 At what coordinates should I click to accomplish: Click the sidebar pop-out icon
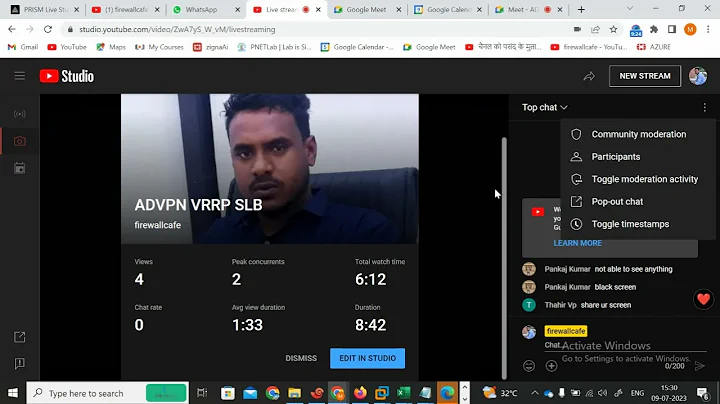[19, 337]
